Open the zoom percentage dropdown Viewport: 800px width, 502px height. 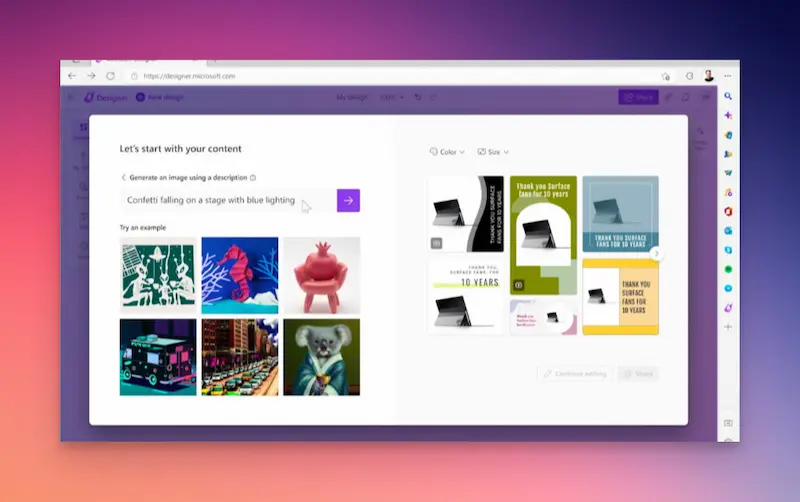392,97
